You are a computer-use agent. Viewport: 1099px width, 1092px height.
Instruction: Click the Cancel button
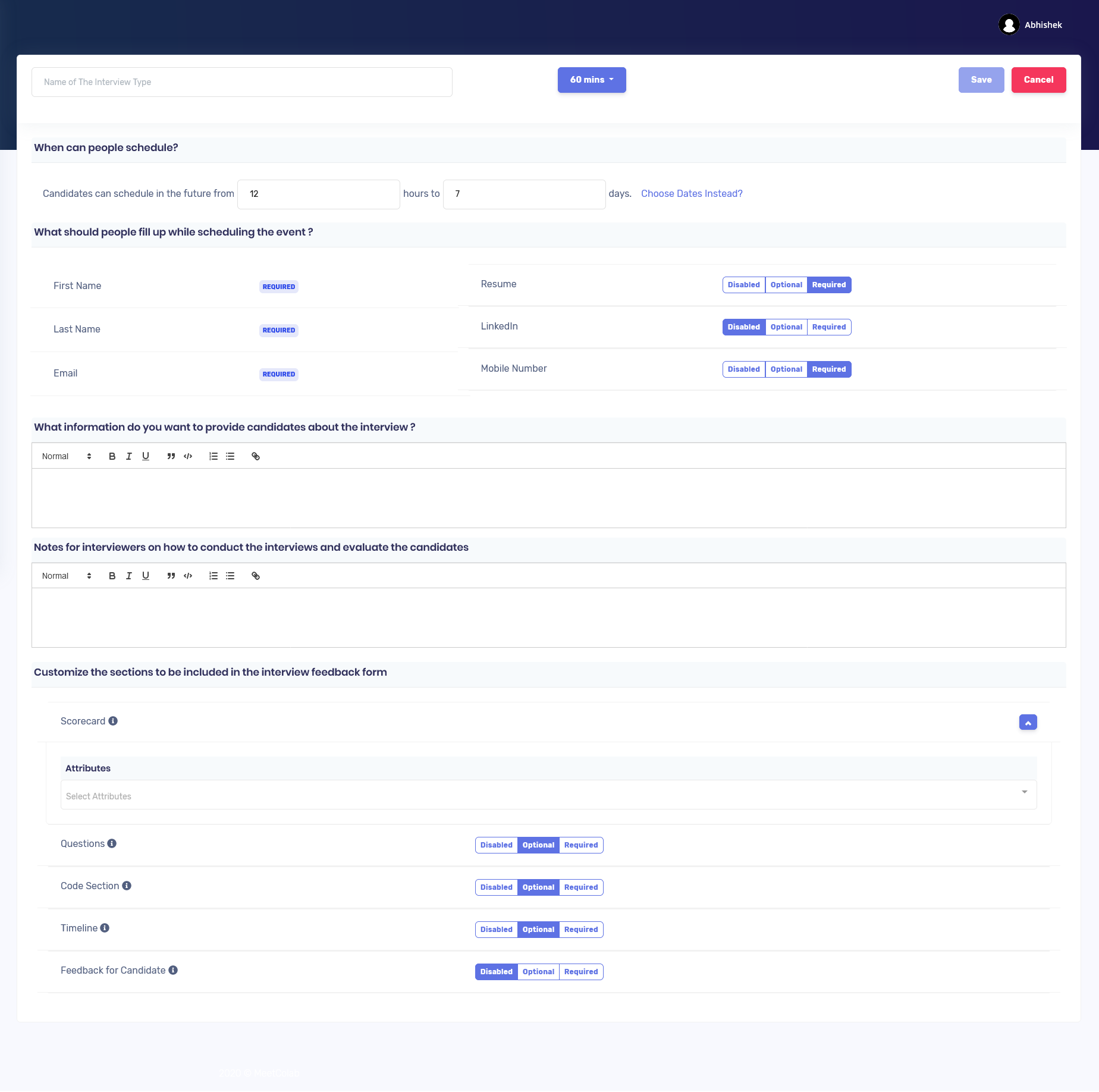tap(1038, 80)
